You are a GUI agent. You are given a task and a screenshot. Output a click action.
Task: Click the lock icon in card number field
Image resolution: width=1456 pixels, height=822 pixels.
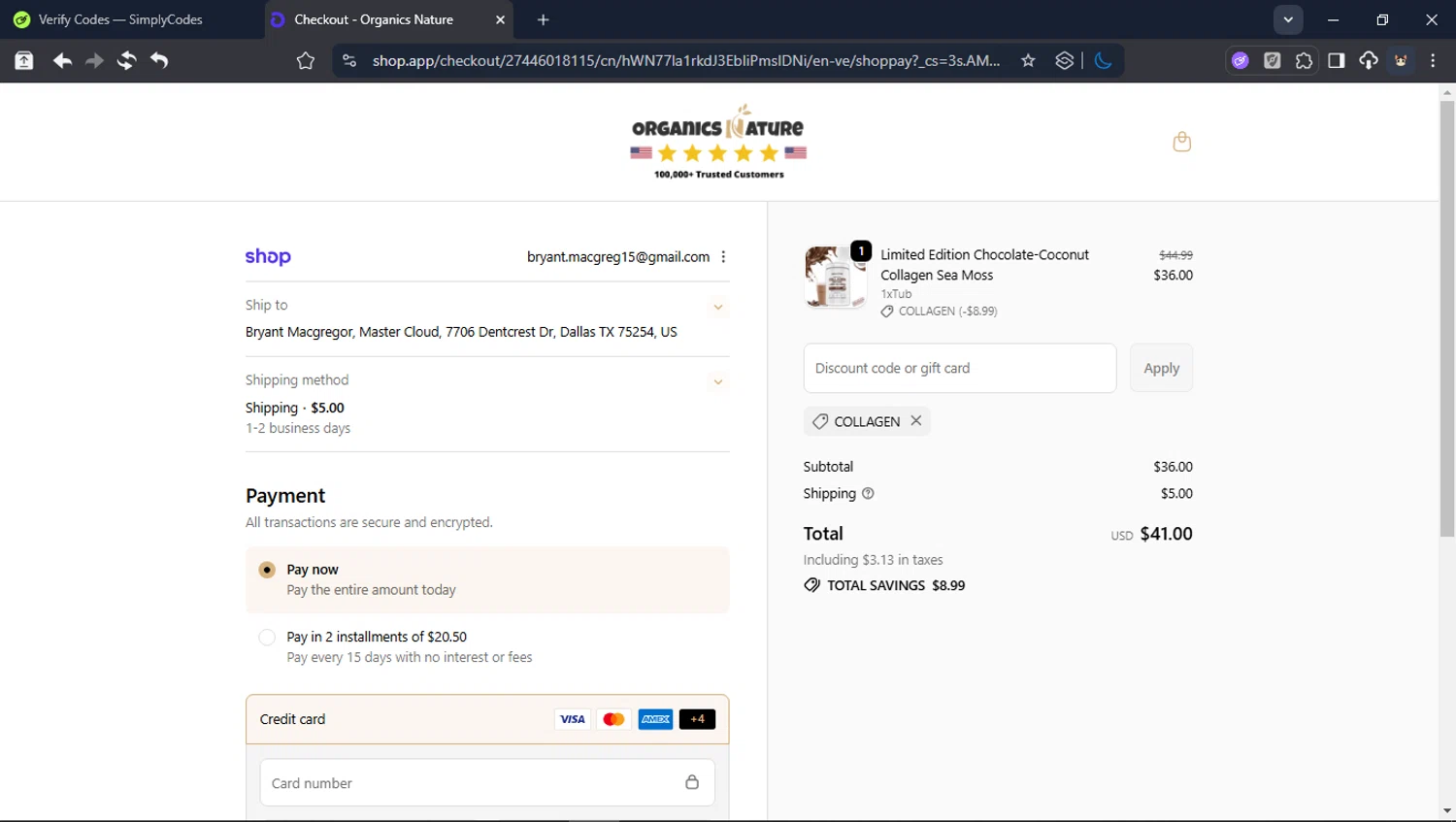692,782
